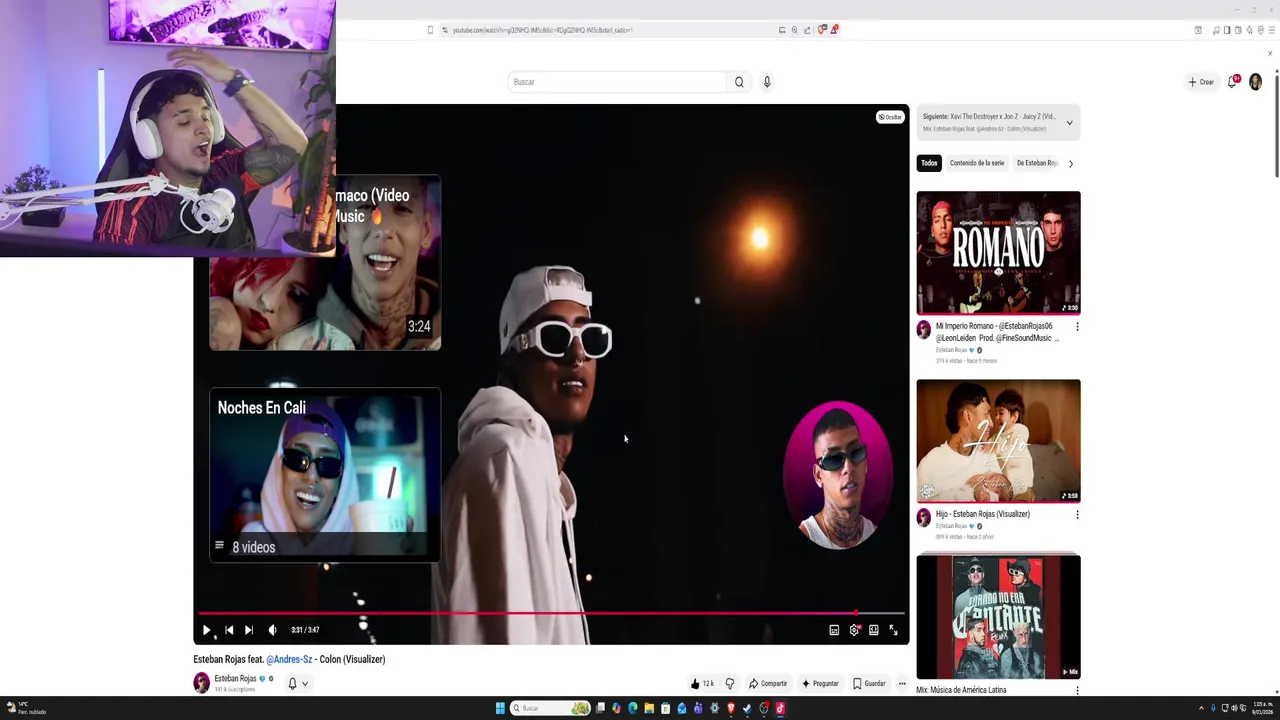Select the De Esteban Rojas chip
The width and height of the screenshot is (1280, 720).
[1037, 163]
